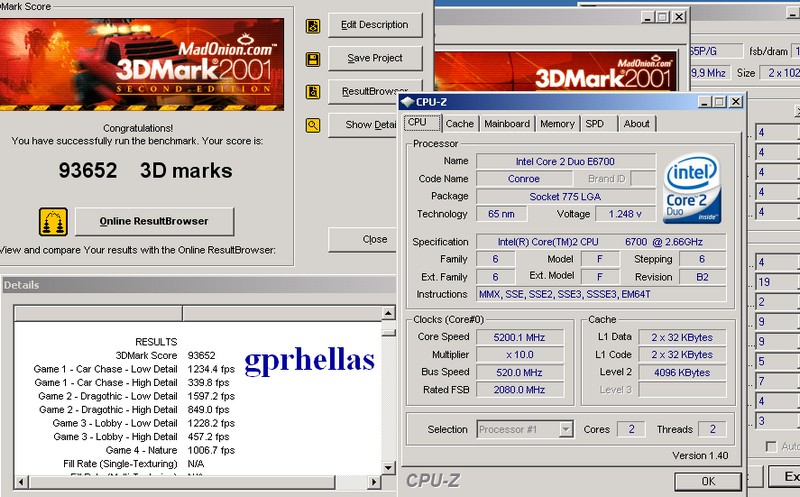Close the background 3DMark2001 window
Viewport: 800px width, 497px height.
[x=679, y=17]
